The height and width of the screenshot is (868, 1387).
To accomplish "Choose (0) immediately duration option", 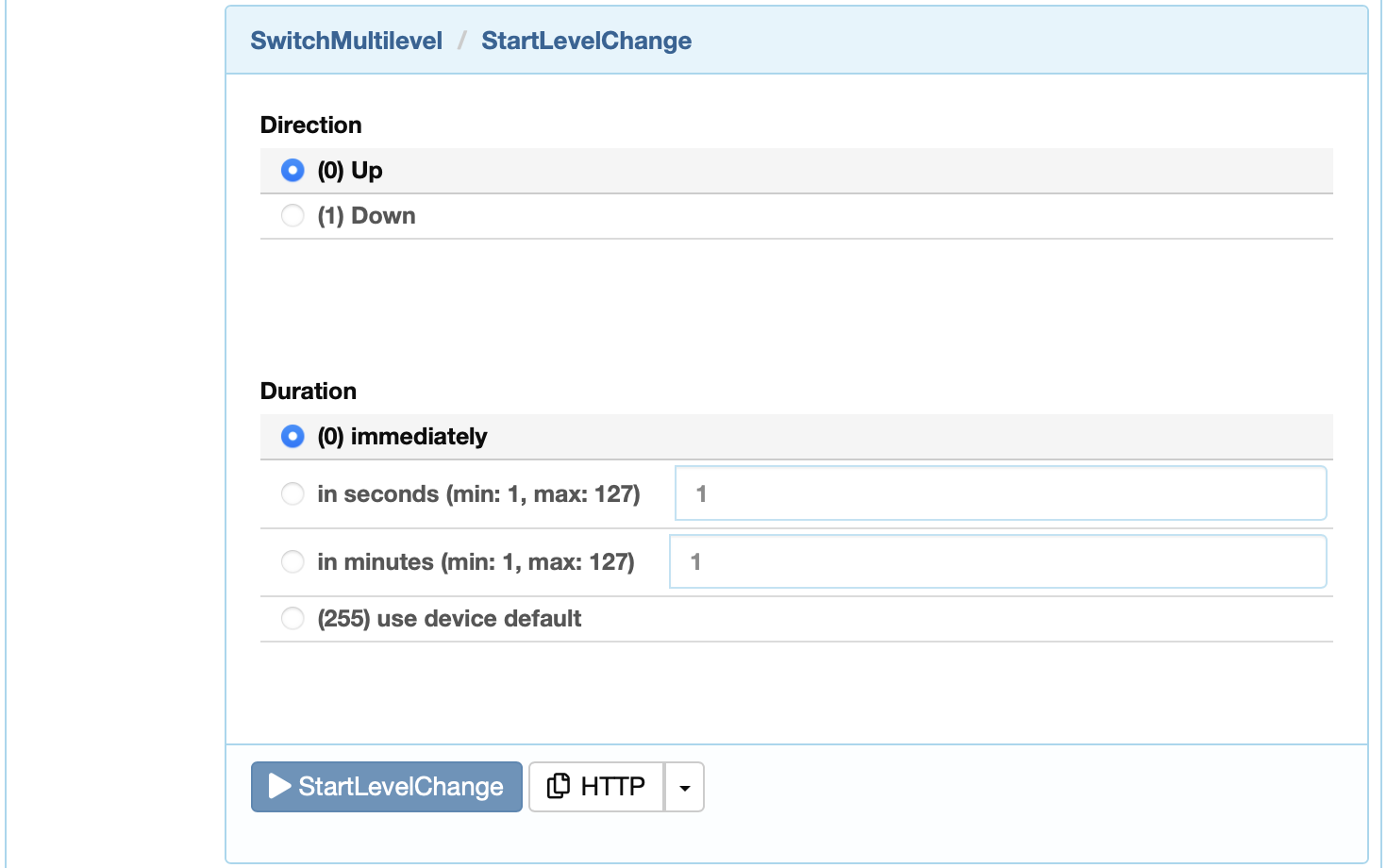I will tap(292, 437).
